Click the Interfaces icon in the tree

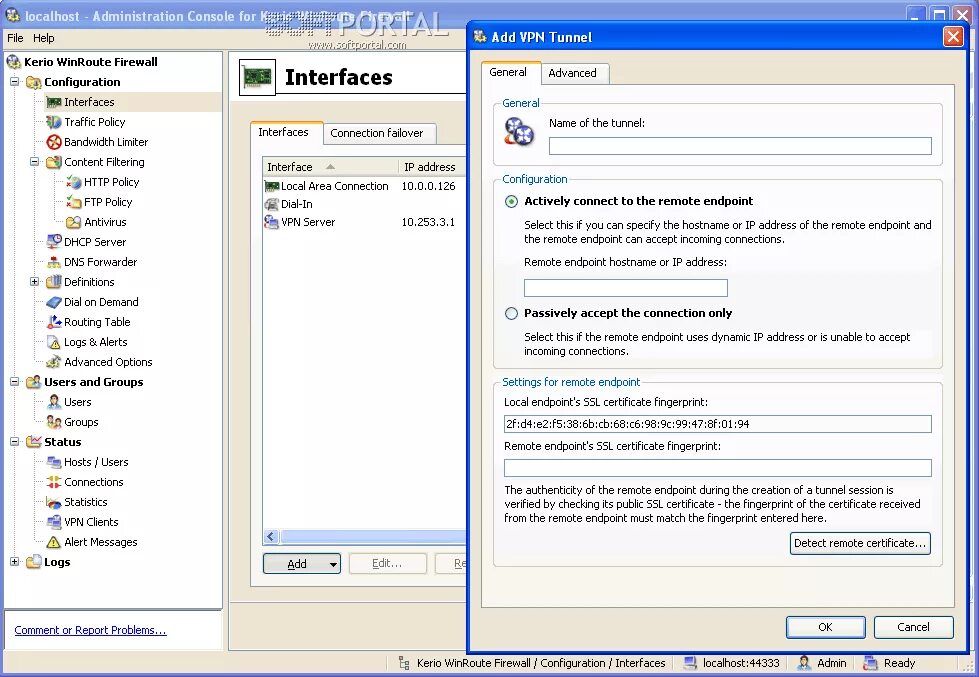point(54,102)
